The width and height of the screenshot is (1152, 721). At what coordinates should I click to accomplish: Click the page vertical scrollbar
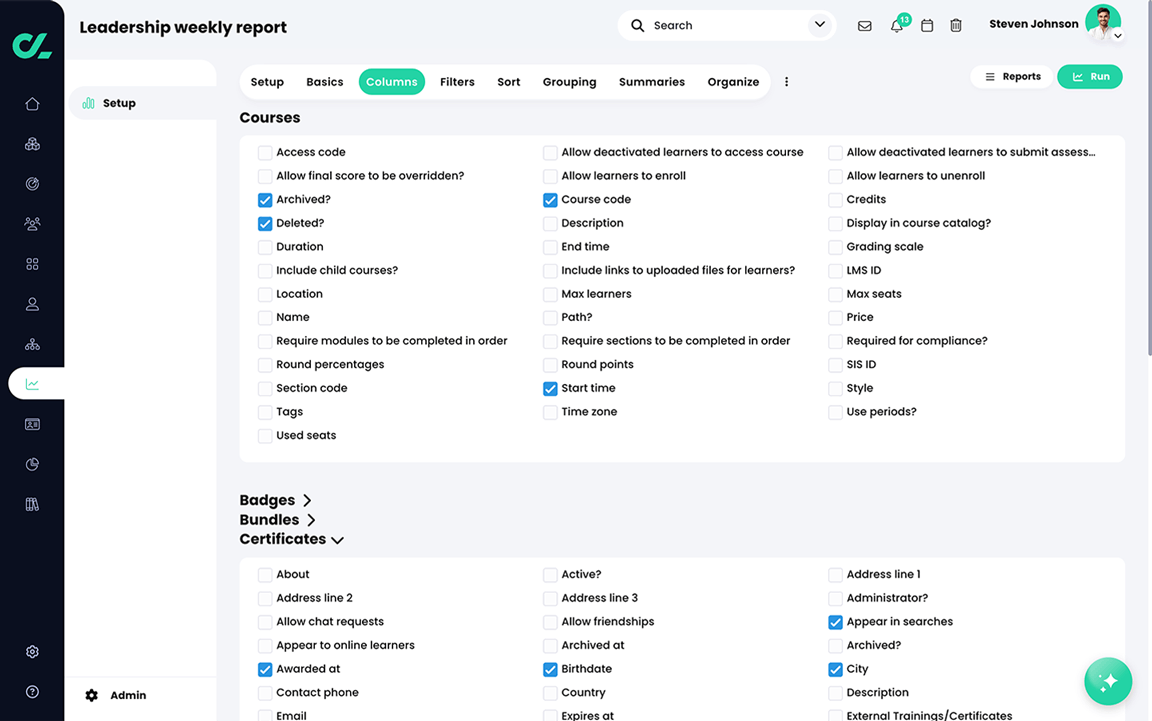coord(1149,176)
